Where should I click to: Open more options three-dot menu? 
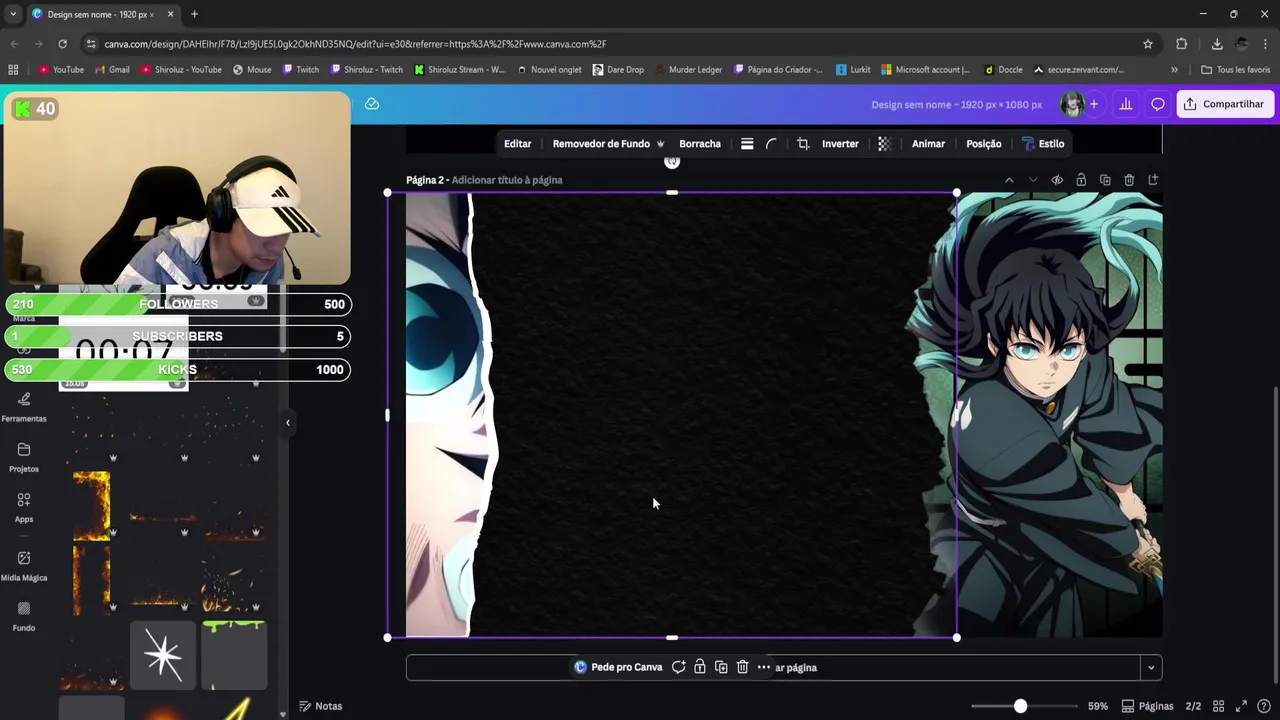pyautogui.click(x=764, y=667)
